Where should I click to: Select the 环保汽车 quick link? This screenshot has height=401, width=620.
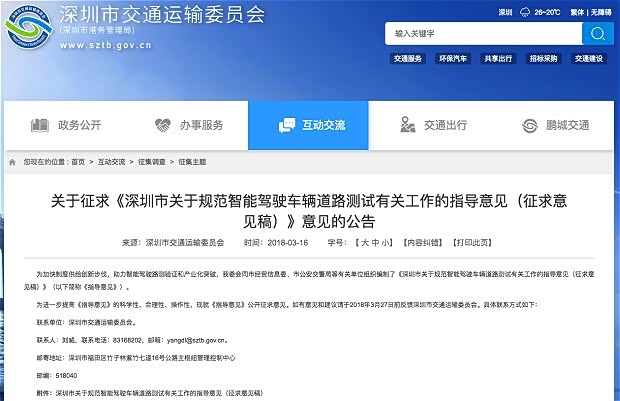tap(453, 59)
